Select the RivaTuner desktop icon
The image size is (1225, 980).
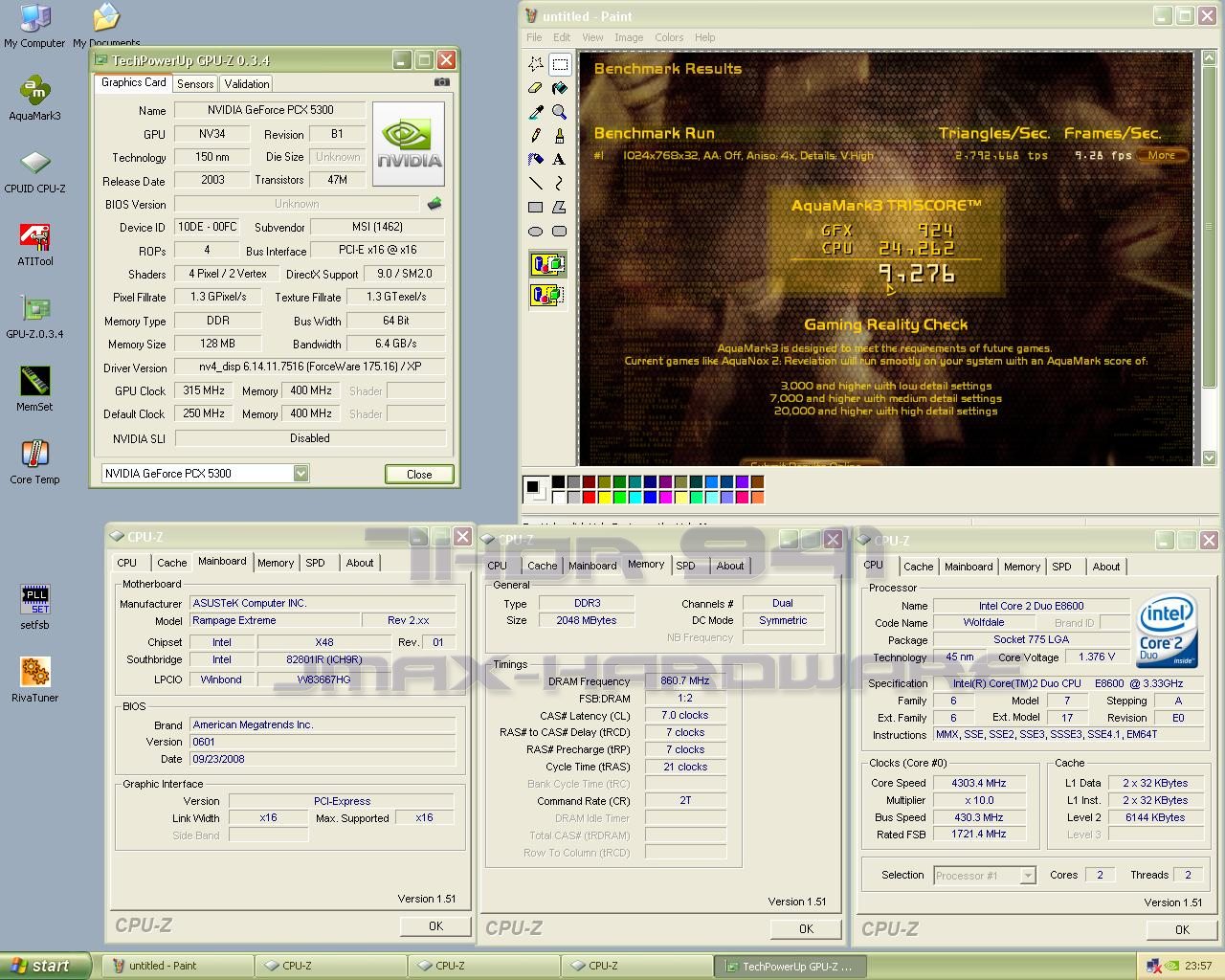pyautogui.click(x=34, y=680)
